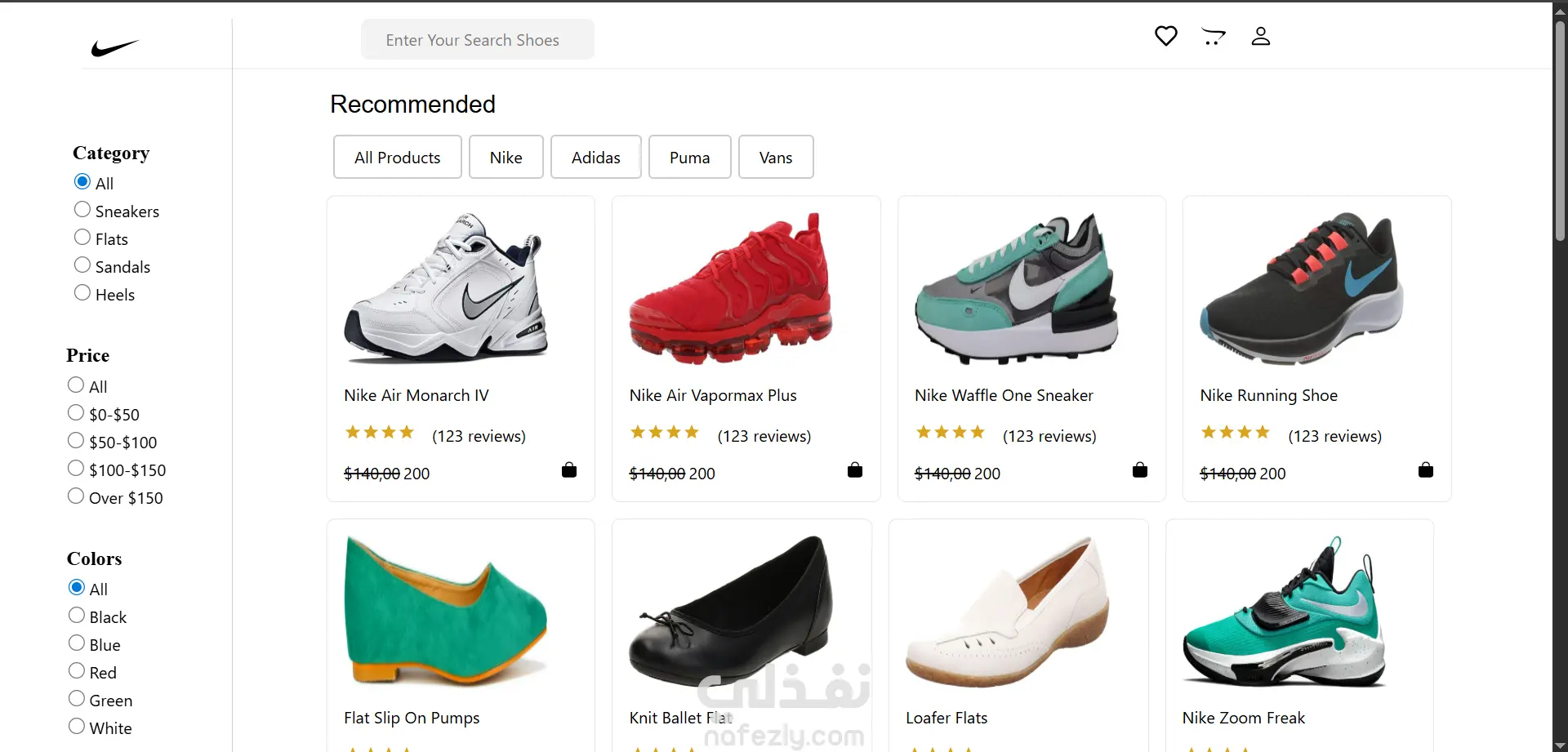The width and height of the screenshot is (1568, 752).
Task: Click the Nike Air Vapormax Plus title
Action: click(x=713, y=395)
